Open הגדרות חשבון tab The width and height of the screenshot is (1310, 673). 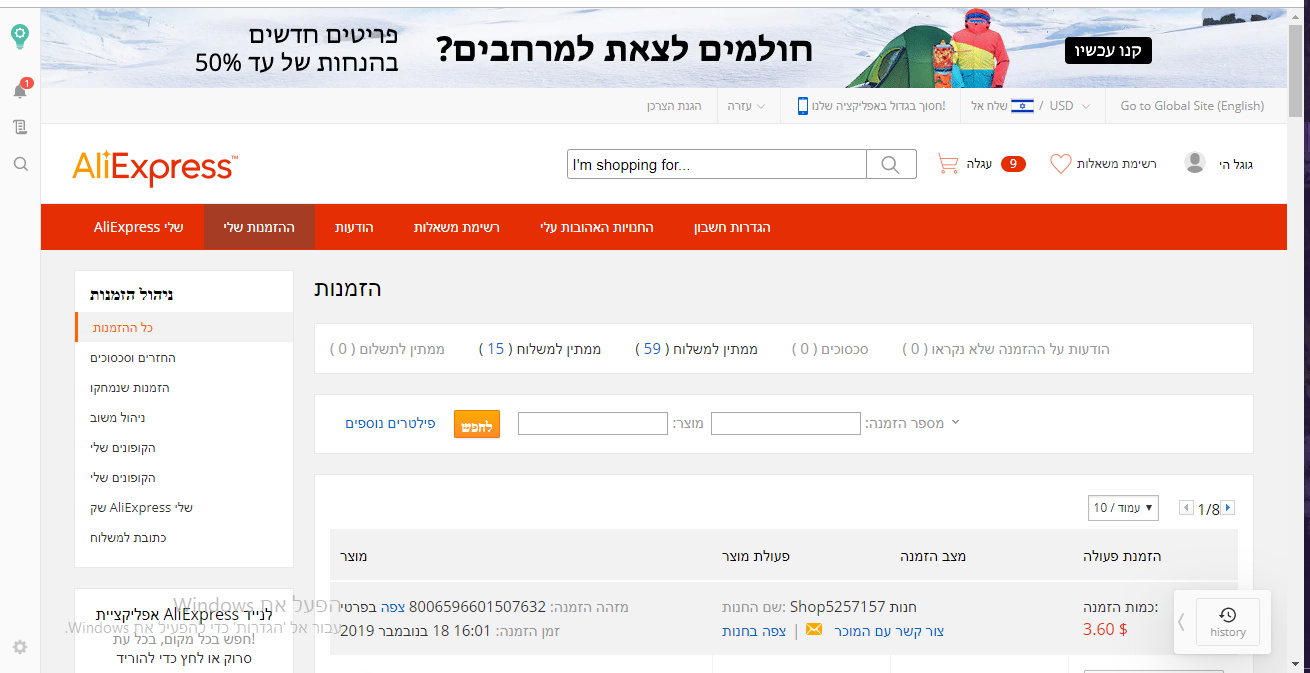tap(732, 227)
